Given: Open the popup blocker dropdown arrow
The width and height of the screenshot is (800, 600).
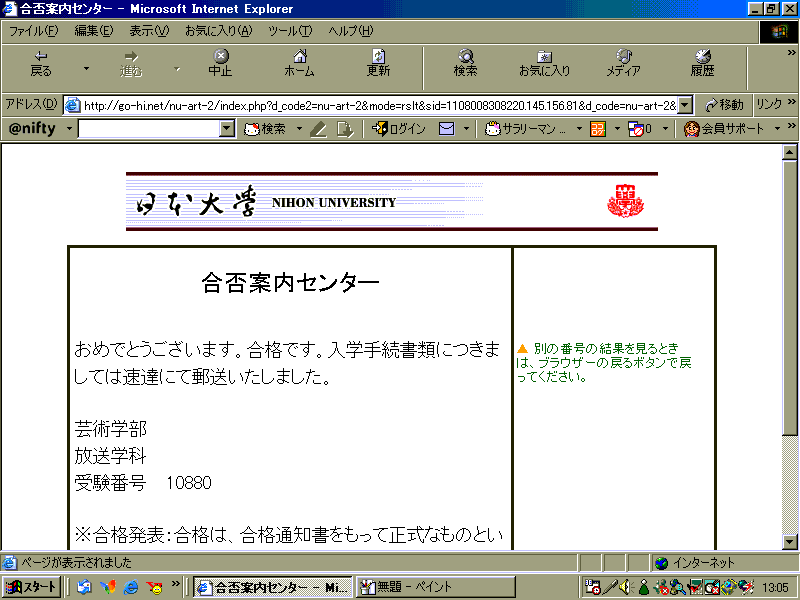Looking at the screenshot, I should (665, 129).
